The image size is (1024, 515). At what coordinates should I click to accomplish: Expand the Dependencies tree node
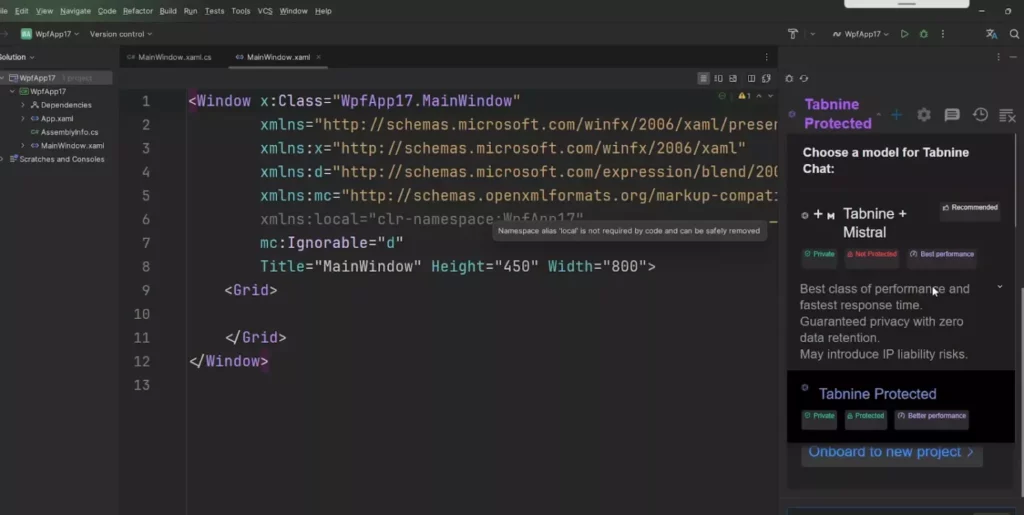23,105
